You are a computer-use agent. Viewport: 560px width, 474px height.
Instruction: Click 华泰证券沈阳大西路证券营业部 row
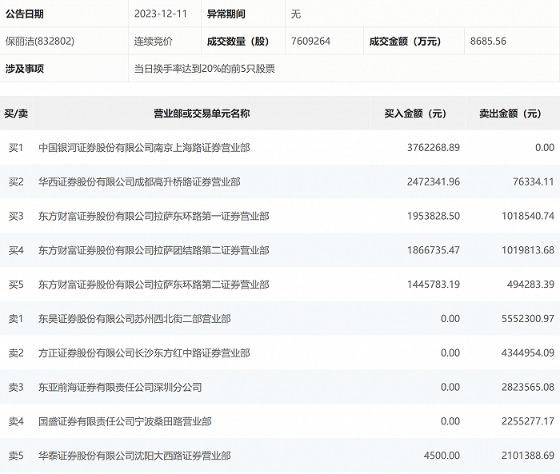(x=280, y=455)
